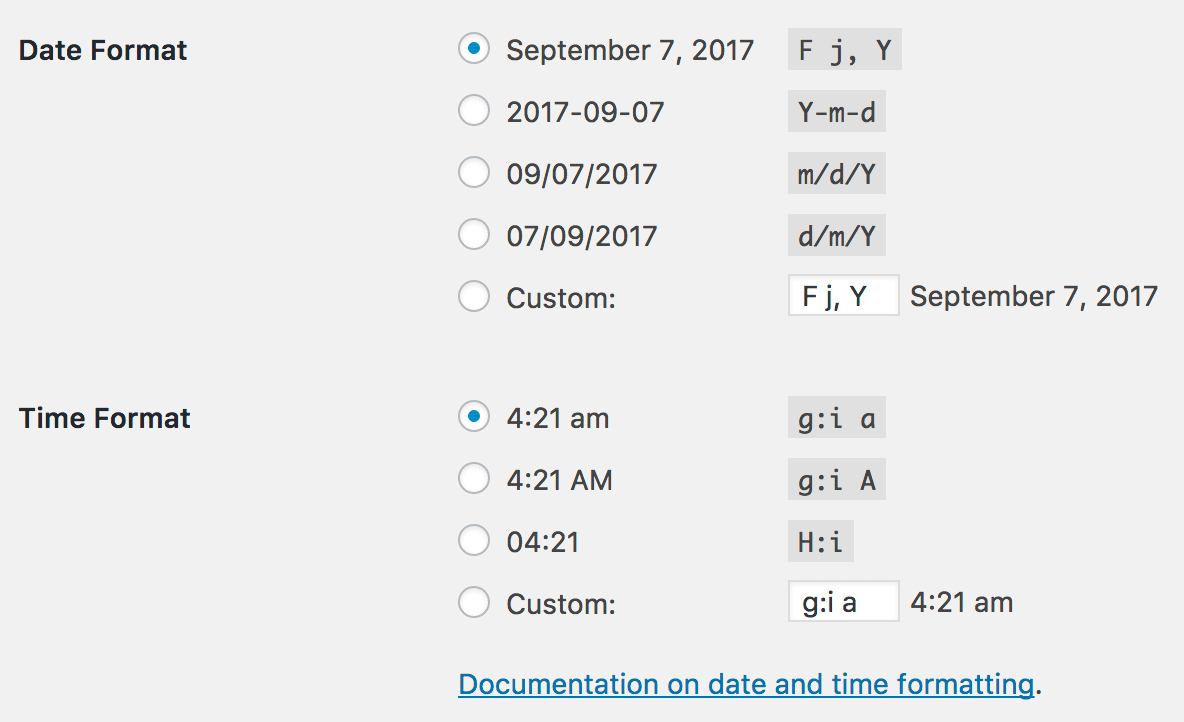This screenshot has width=1184, height=722.
Task: Select the 'September 7, 2017' date format radio
Action: click(474, 49)
